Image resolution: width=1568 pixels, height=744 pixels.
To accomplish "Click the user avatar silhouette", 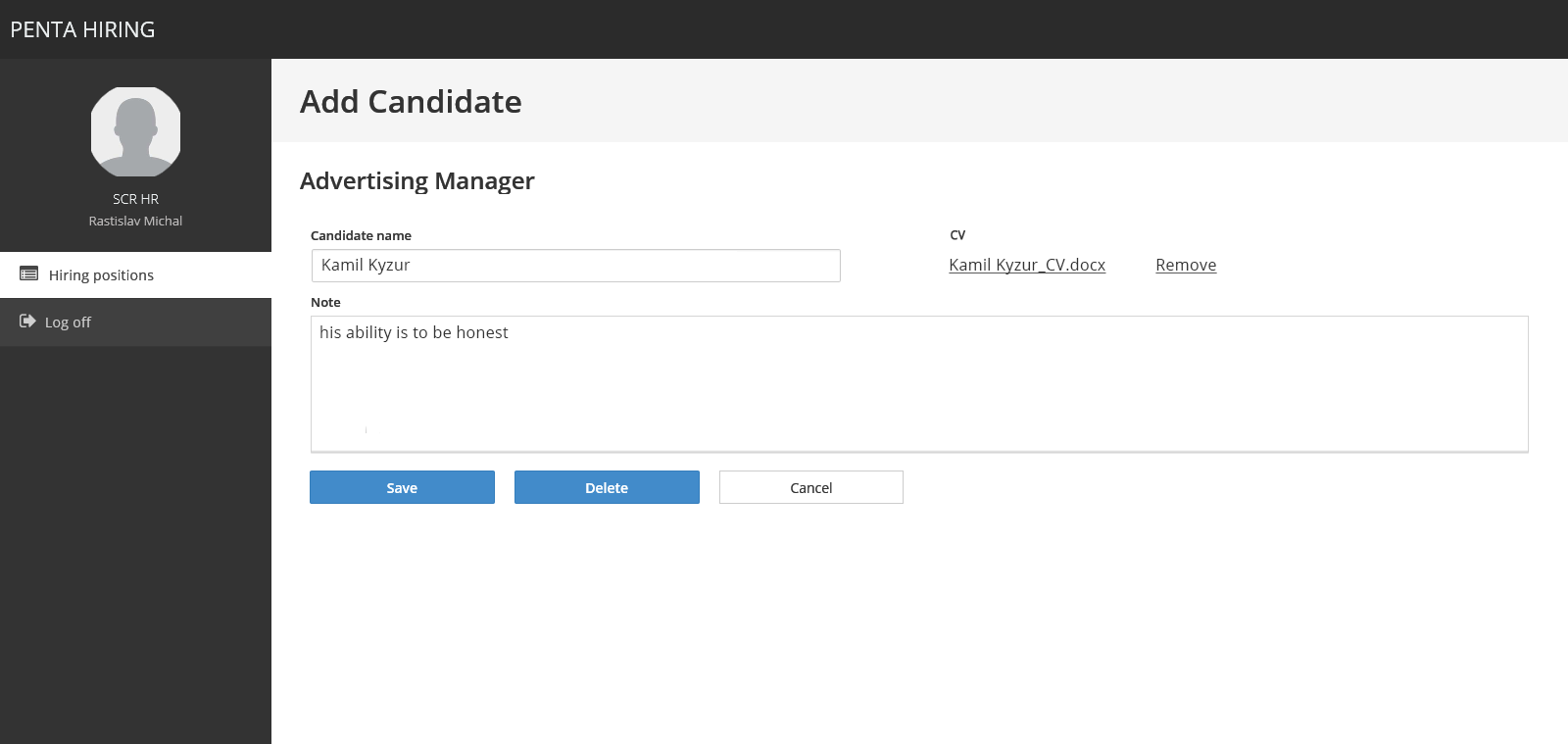I will [135, 131].
